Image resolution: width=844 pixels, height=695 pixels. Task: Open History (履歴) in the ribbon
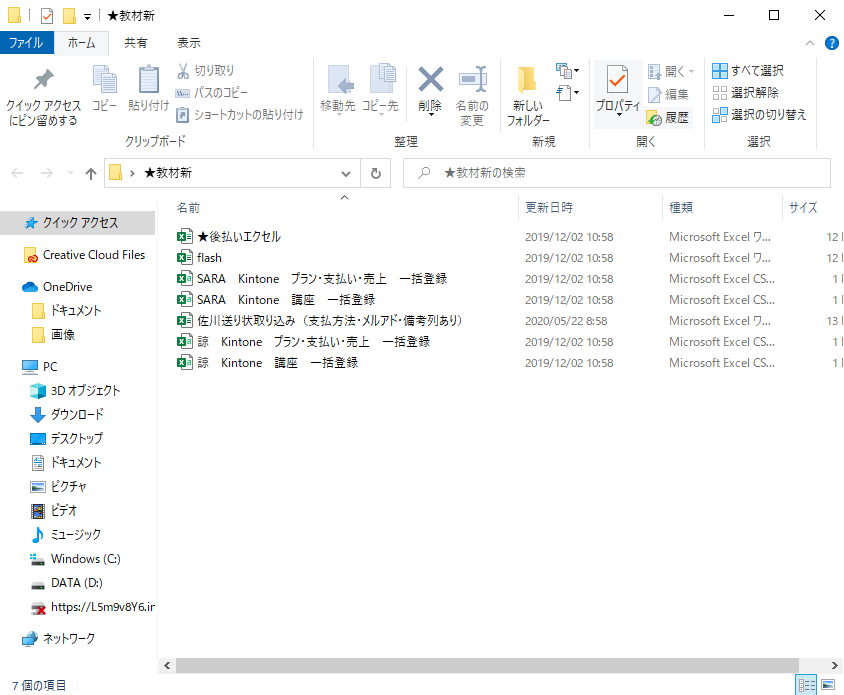pyautogui.click(x=668, y=117)
